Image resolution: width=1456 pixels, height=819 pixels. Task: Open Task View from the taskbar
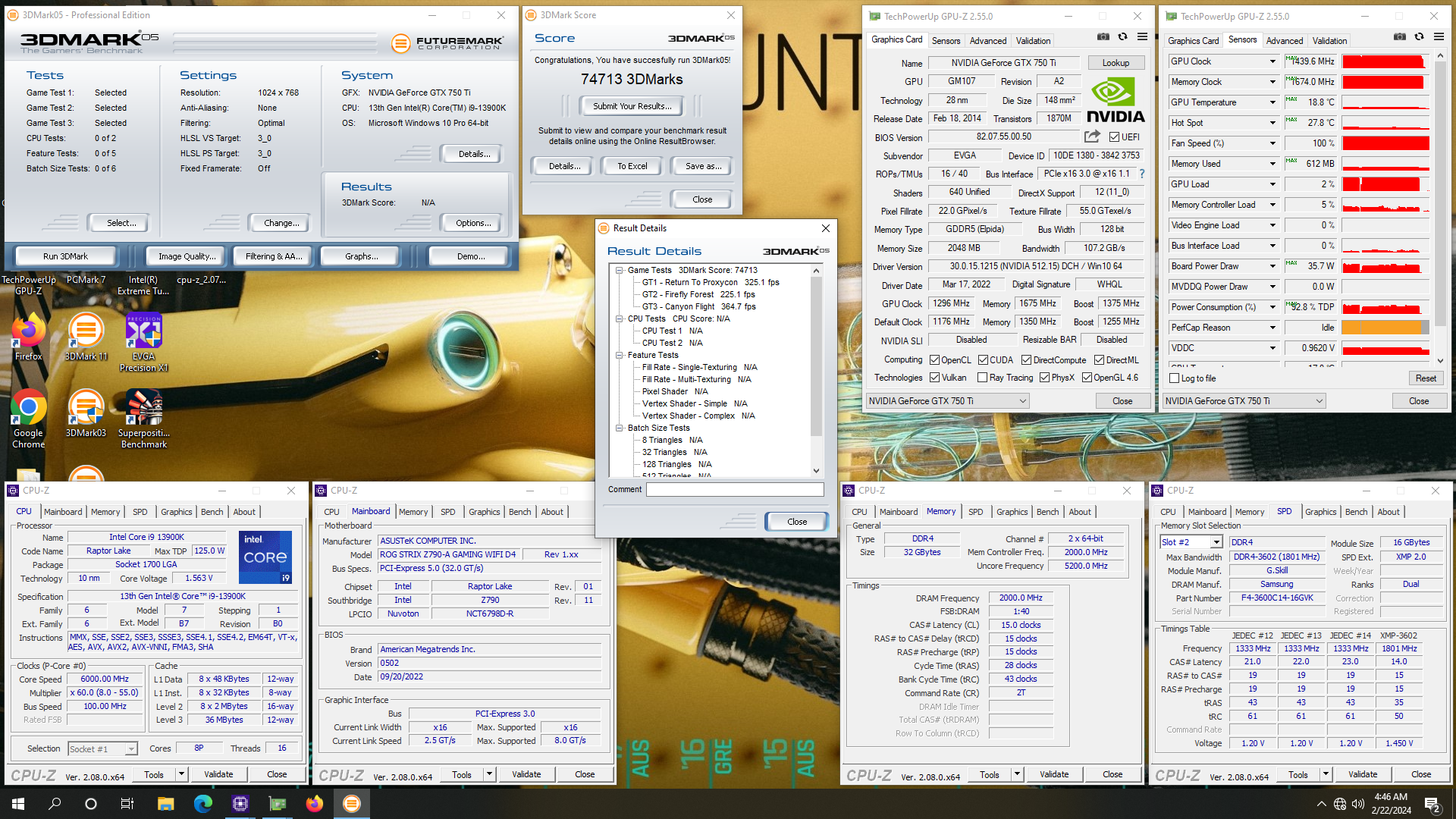127,804
